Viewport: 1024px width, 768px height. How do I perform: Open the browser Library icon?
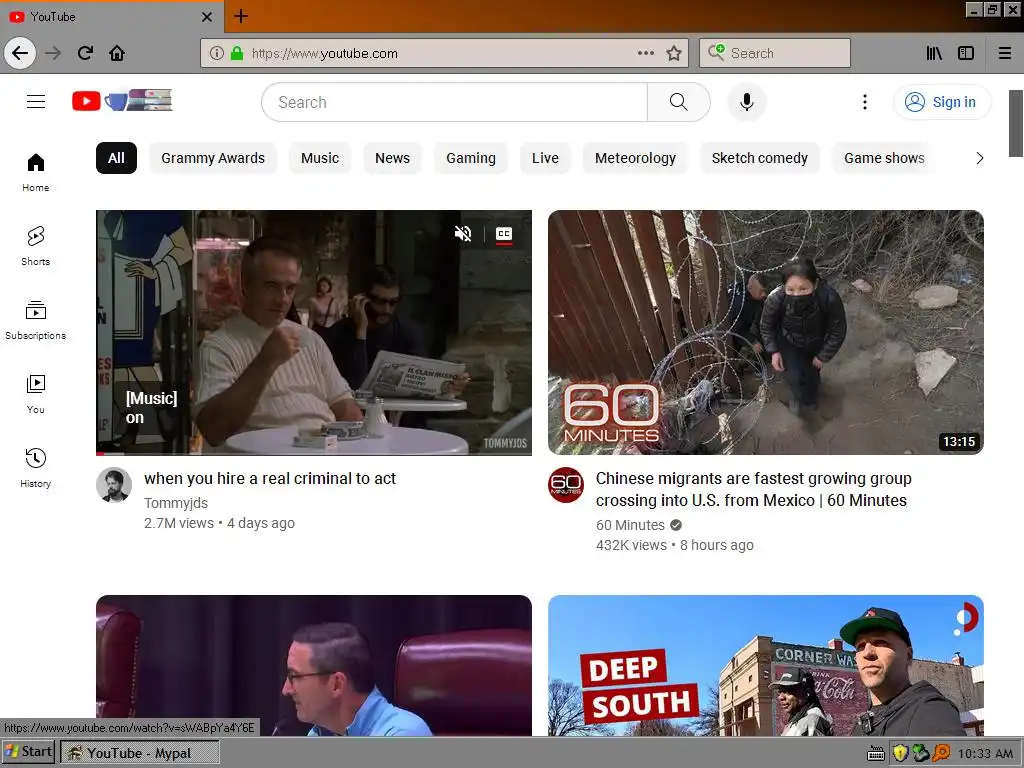(934, 53)
